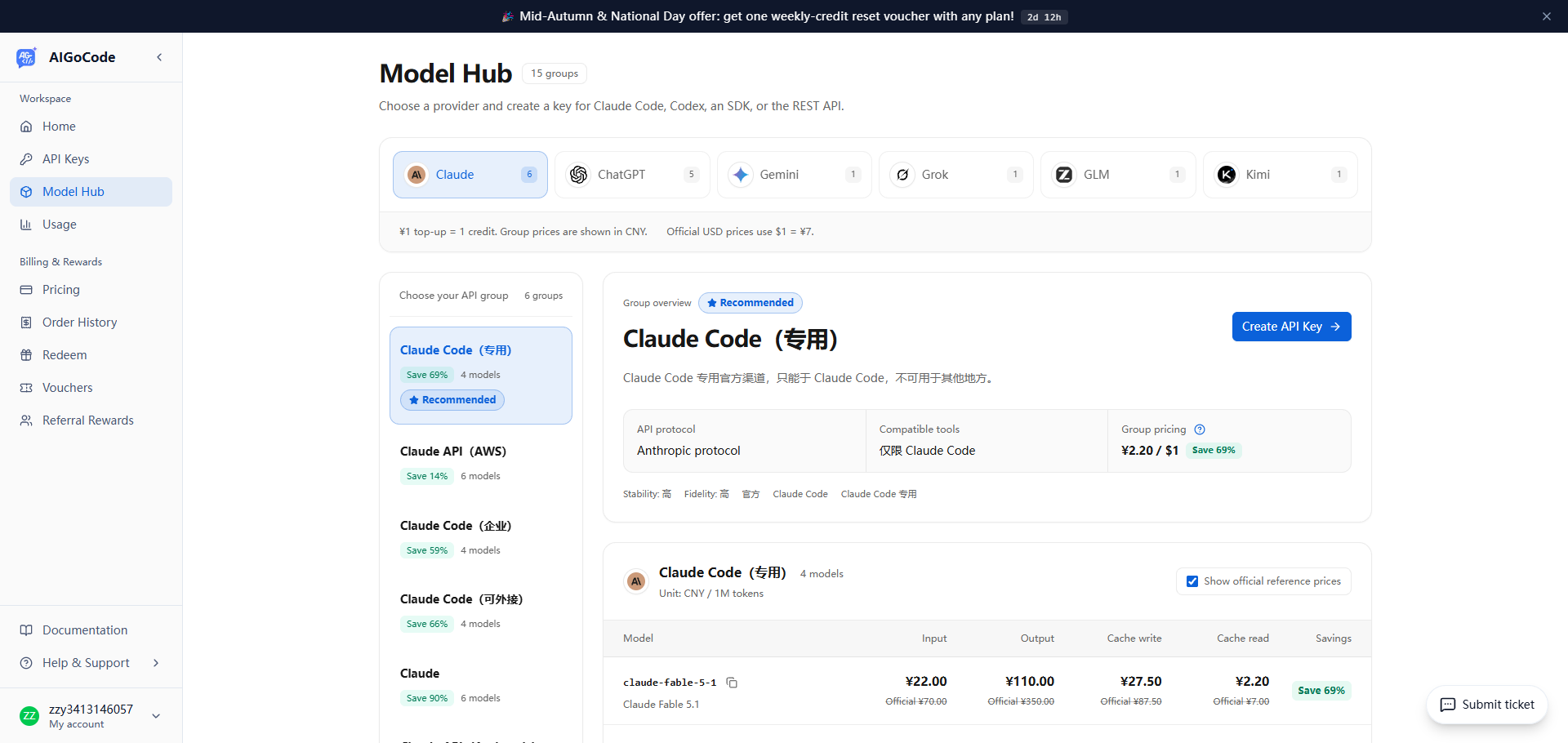Viewport: 1568px width, 743px height.
Task: Select the Claude Code (专用) API group
Action: click(481, 376)
